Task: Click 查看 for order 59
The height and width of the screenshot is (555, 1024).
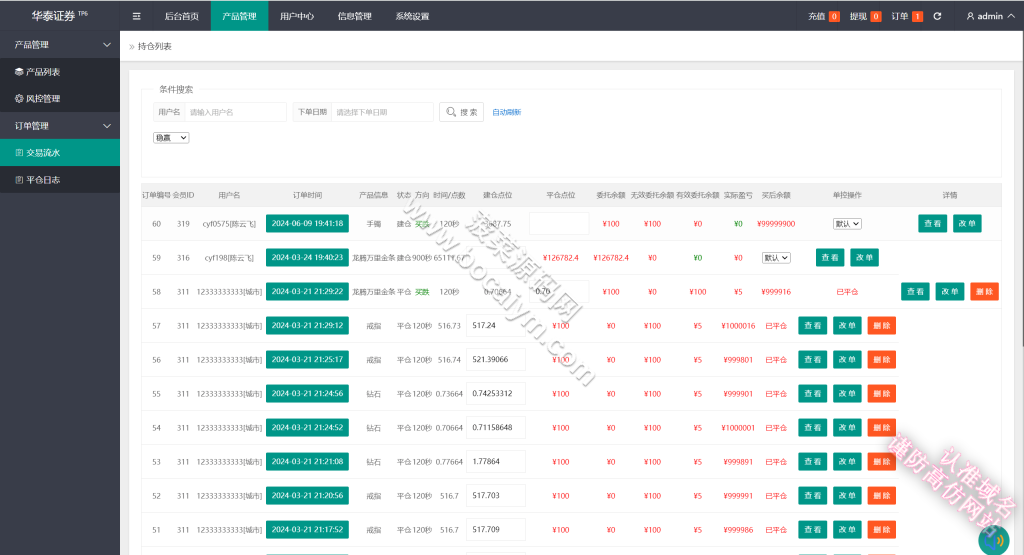Action: pyautogui.click(x=830, y=258)
